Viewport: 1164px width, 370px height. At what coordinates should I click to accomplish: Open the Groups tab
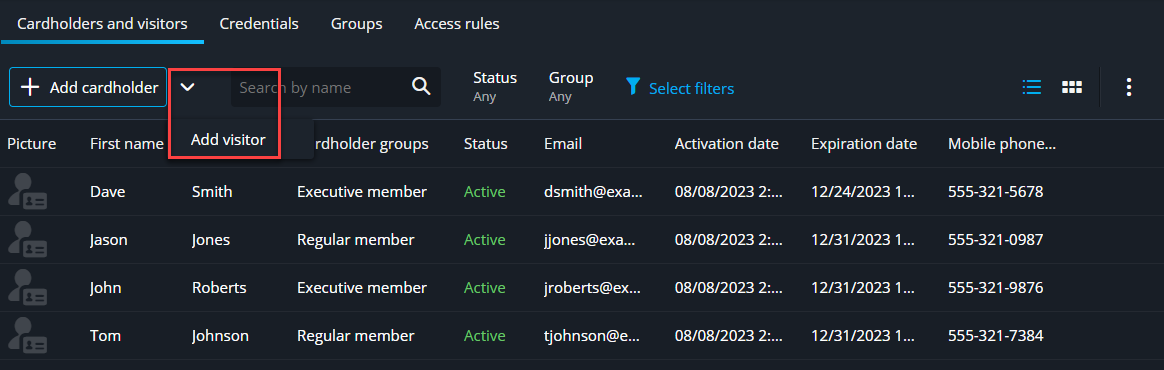[x=356, y=24]
